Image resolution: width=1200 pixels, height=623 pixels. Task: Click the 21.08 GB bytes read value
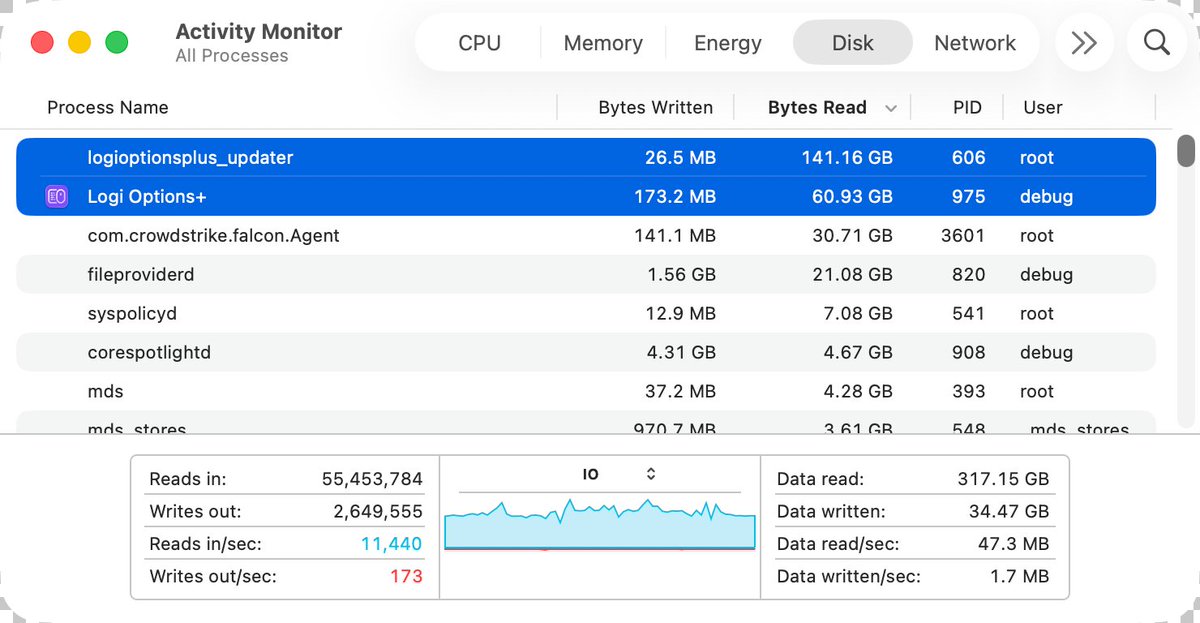853,274
